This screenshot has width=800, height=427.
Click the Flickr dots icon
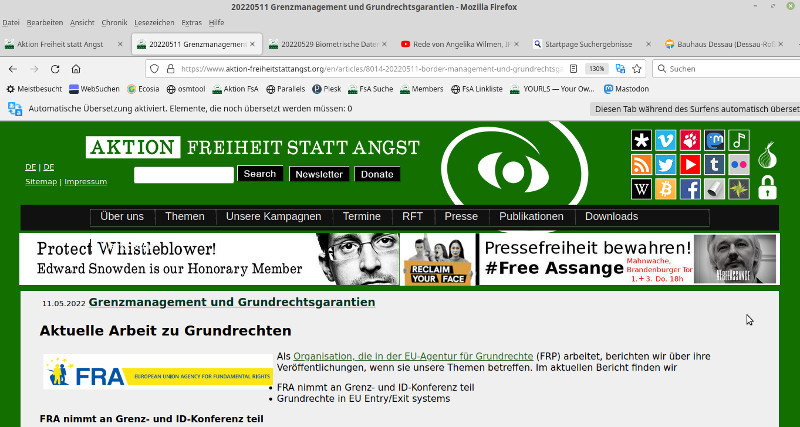pos(739,164)
